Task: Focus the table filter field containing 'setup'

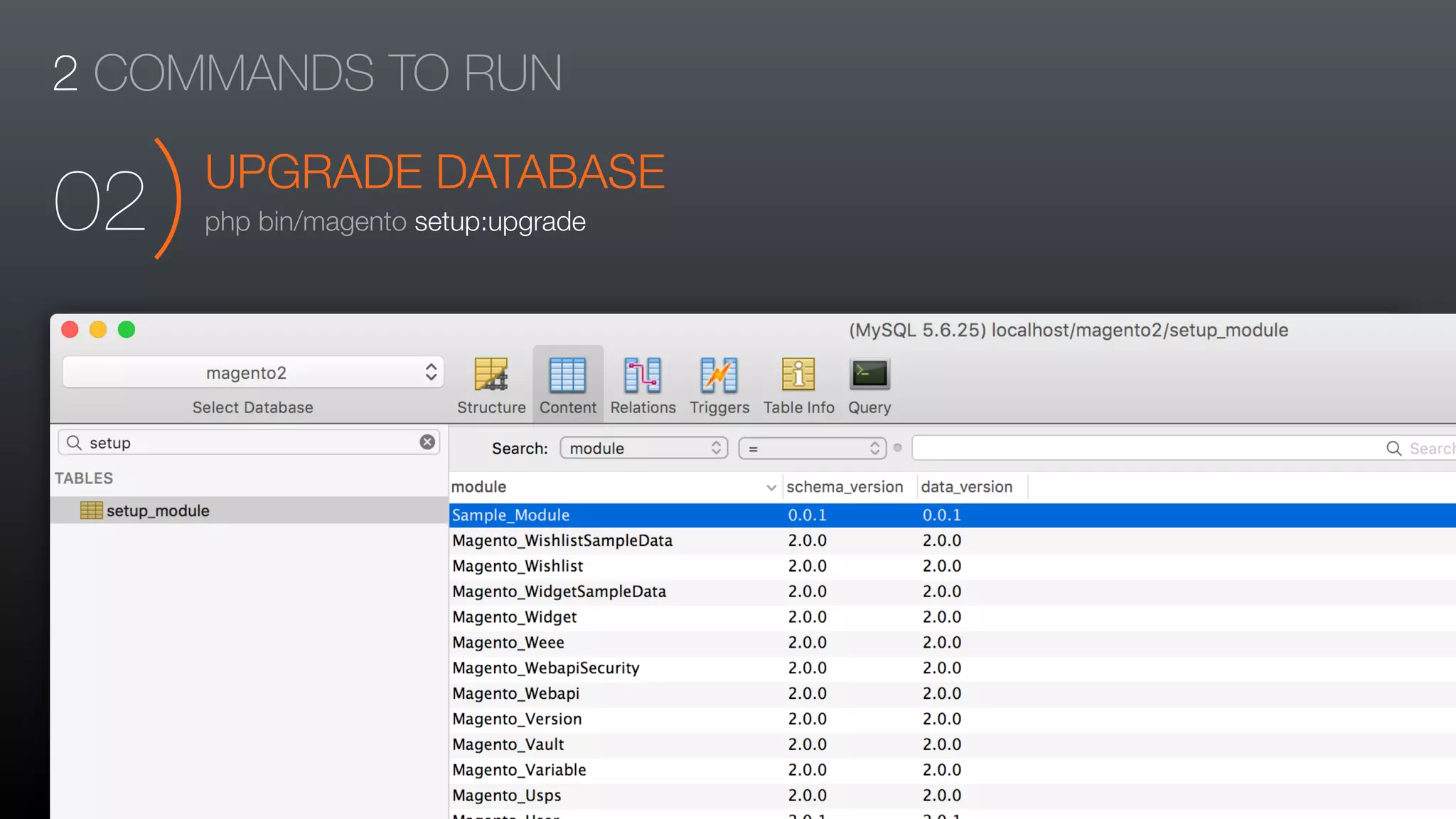Action: 249,442
